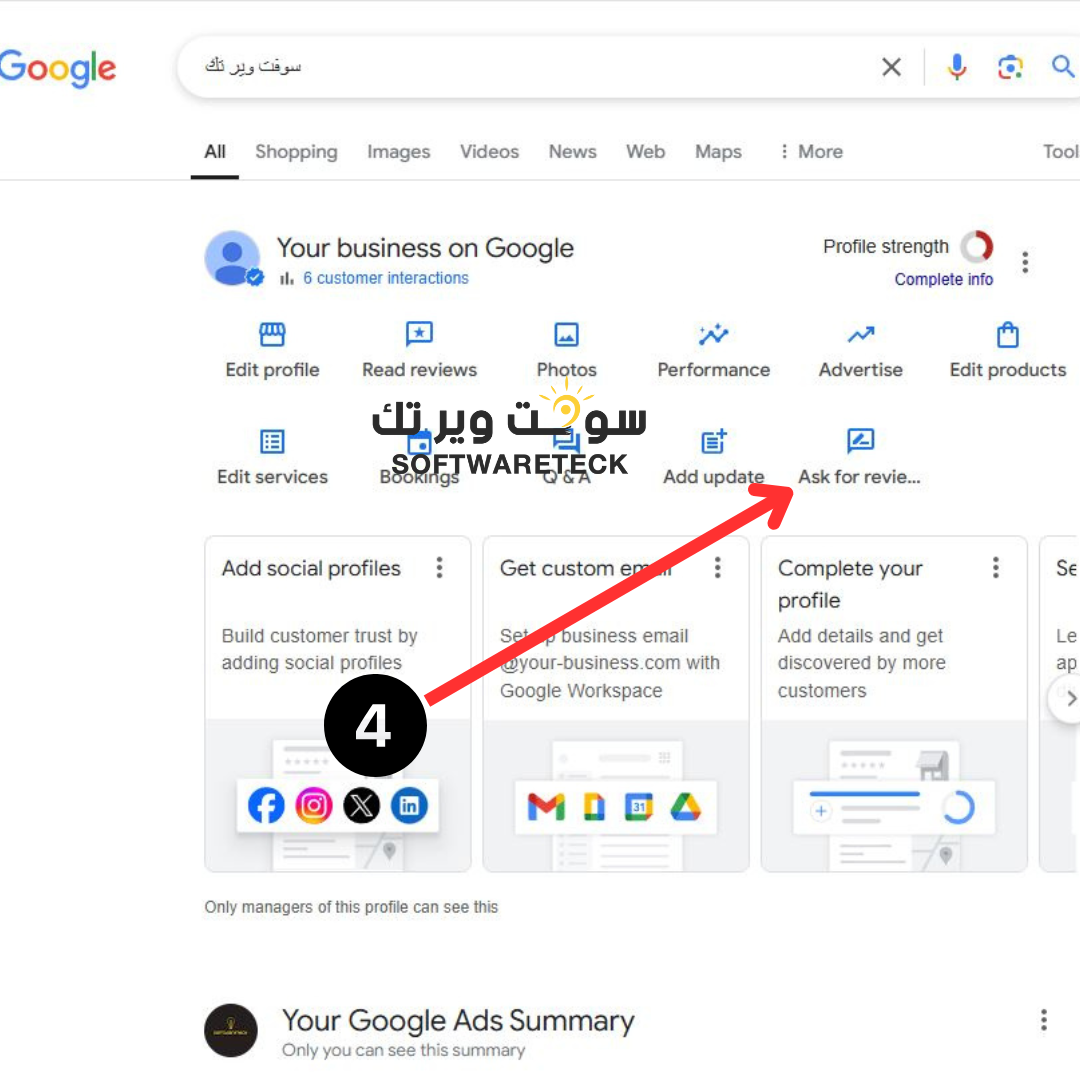The image size is (1080, 1080).
Task: Show next cards with right arrow
Action: click(x=1070, y=698)
